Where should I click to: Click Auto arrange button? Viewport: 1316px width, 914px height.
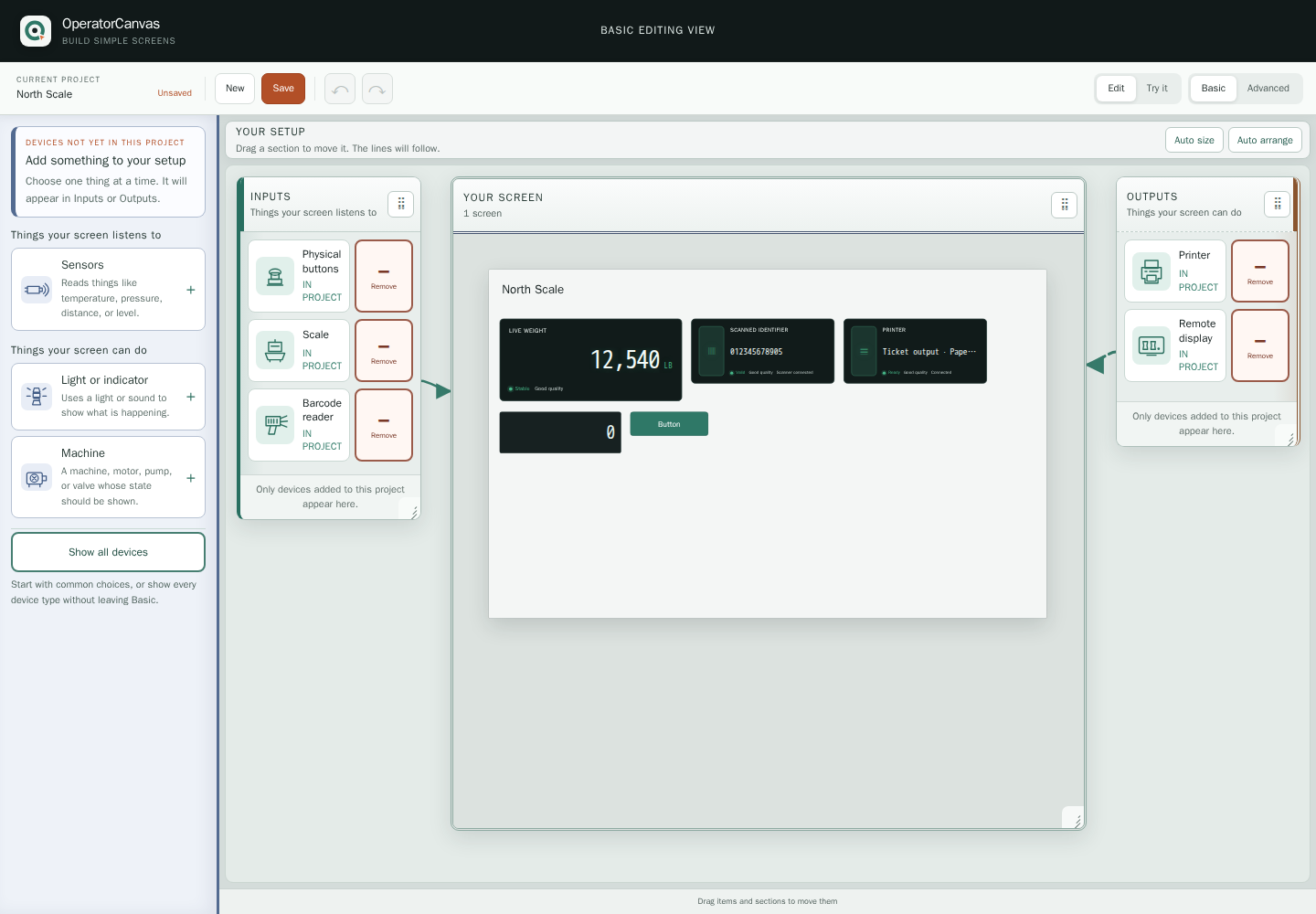1265,140
